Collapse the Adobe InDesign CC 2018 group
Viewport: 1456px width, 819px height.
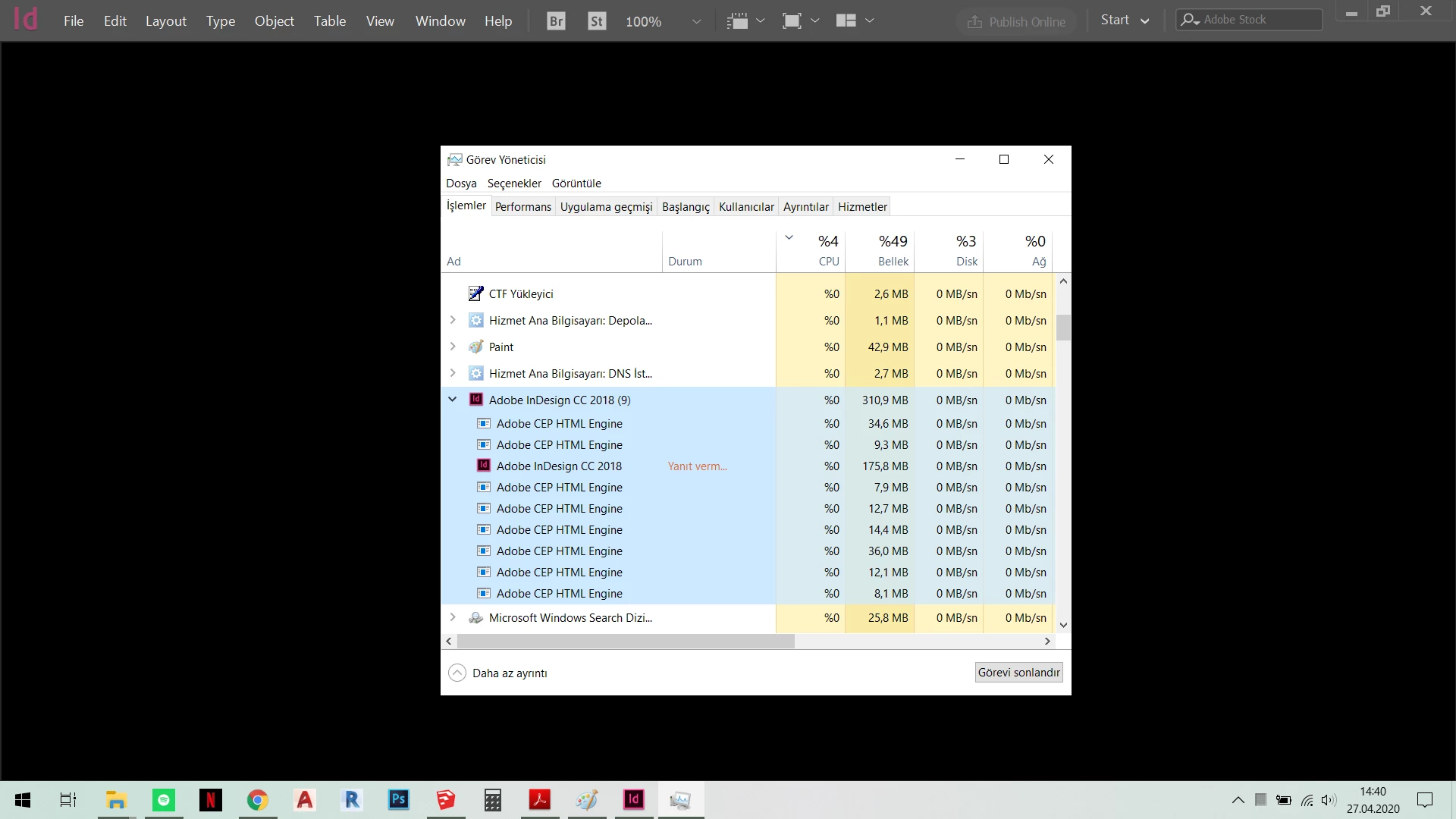coord(453,400)
